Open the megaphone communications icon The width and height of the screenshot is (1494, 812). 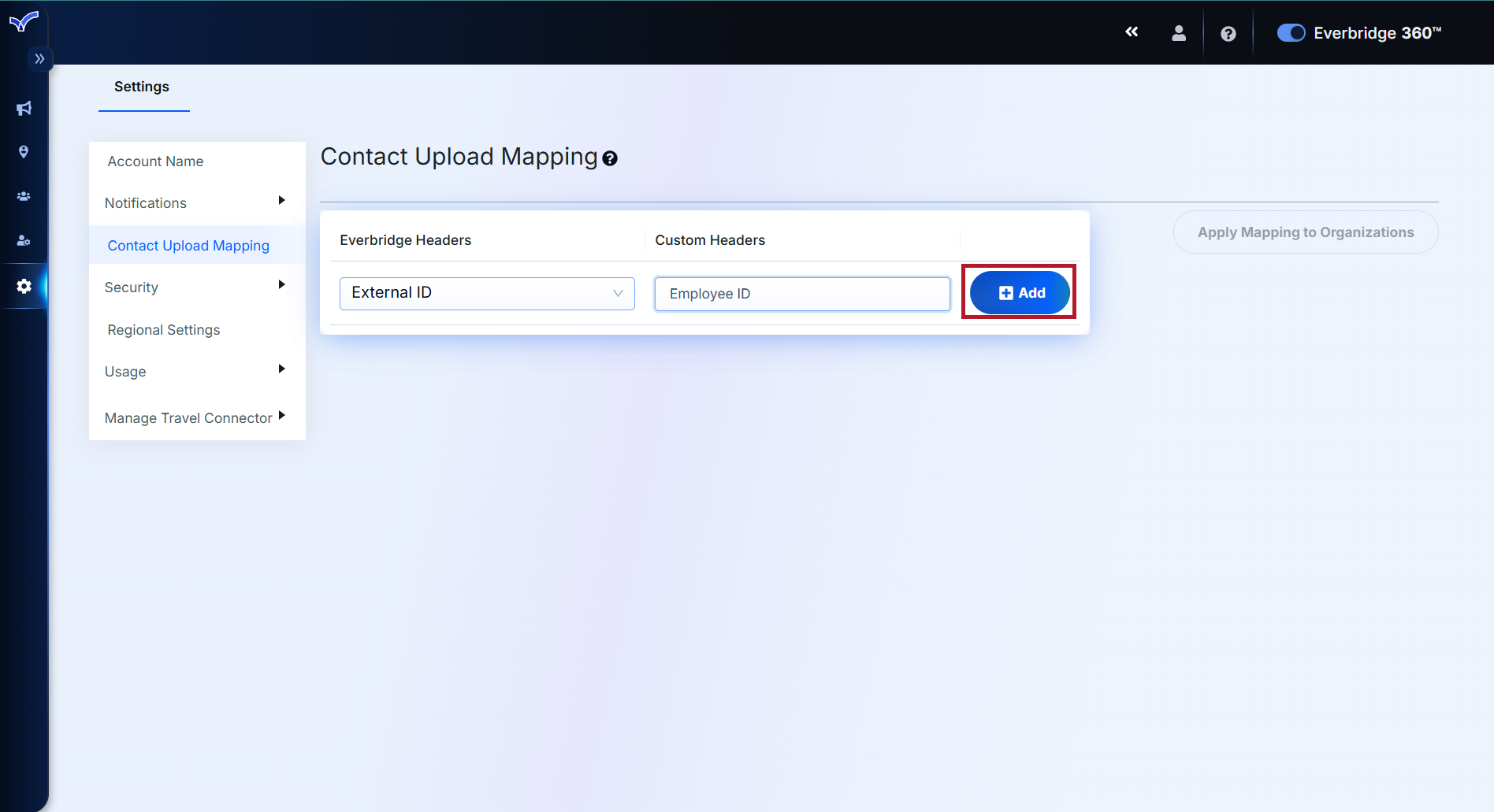click(24, 109)
